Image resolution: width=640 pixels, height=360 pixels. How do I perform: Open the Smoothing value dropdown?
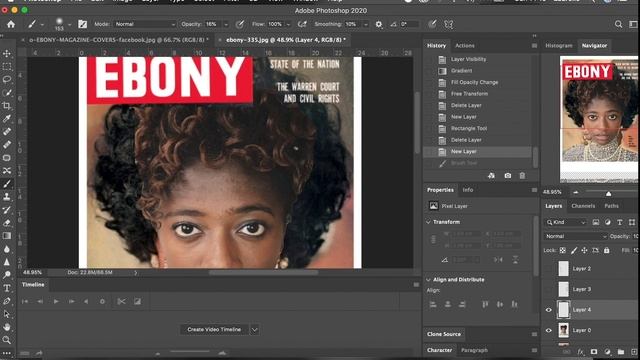coord(366,24)
